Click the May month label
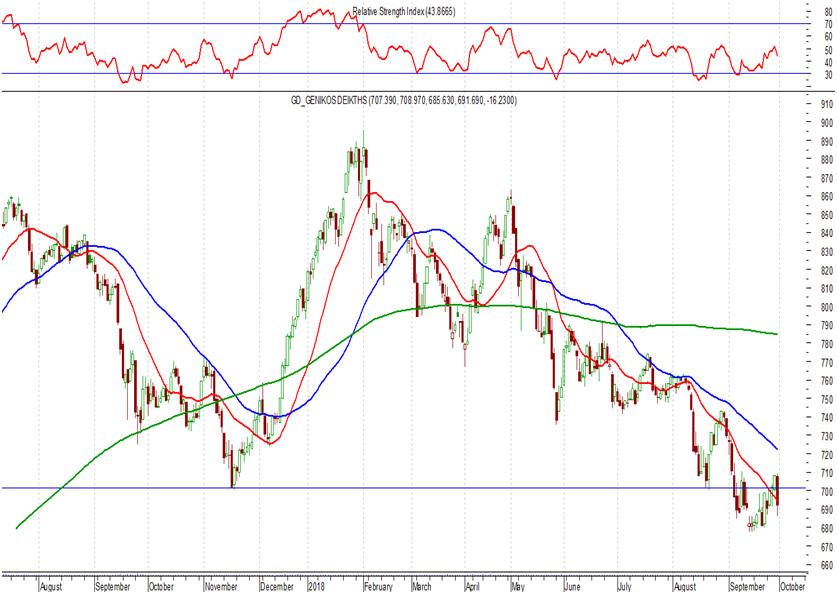The width and height of the screenshot is (837, 594). (x=517, y=586)
